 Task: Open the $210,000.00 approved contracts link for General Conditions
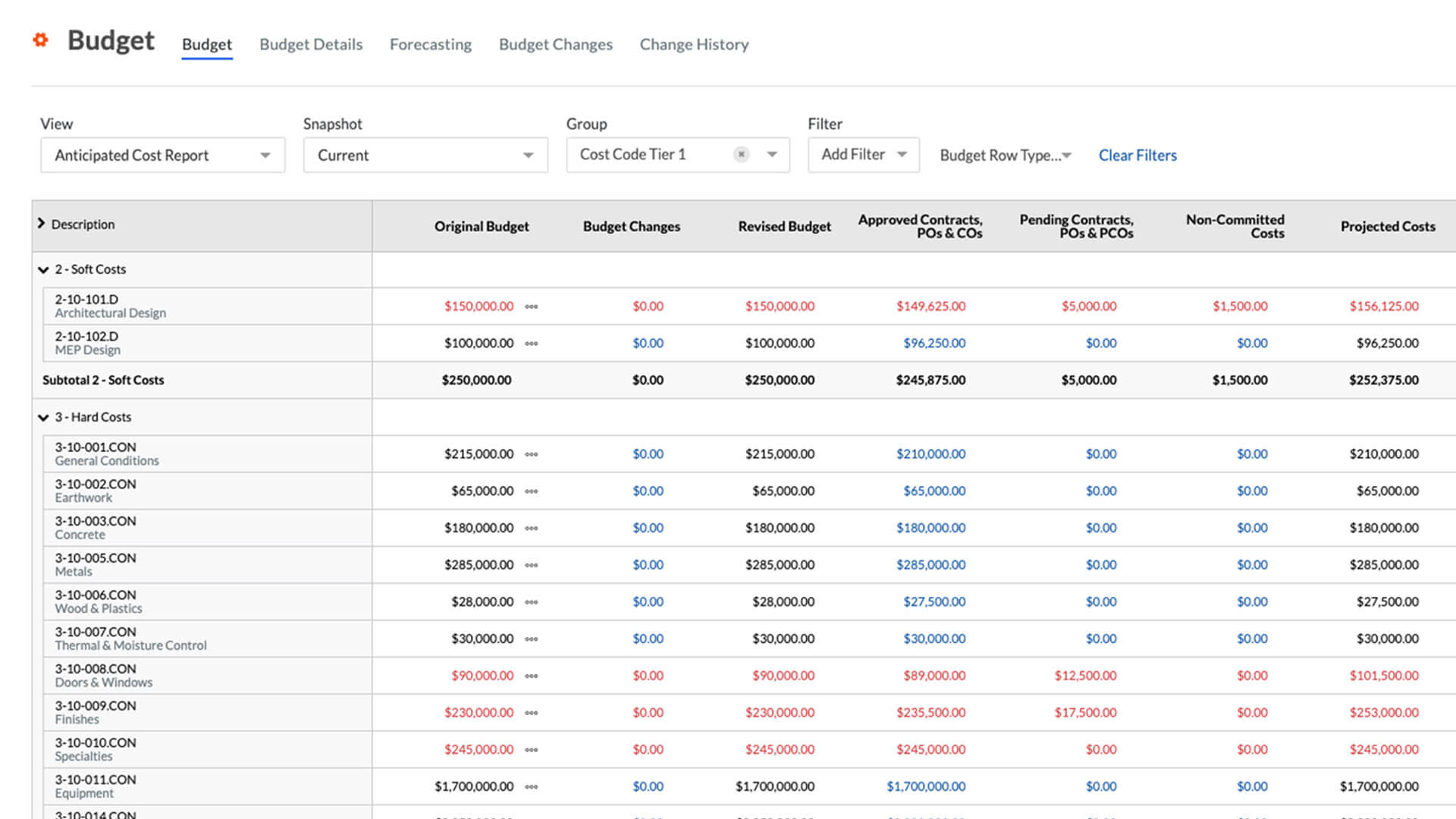click(x=930, y=453)
